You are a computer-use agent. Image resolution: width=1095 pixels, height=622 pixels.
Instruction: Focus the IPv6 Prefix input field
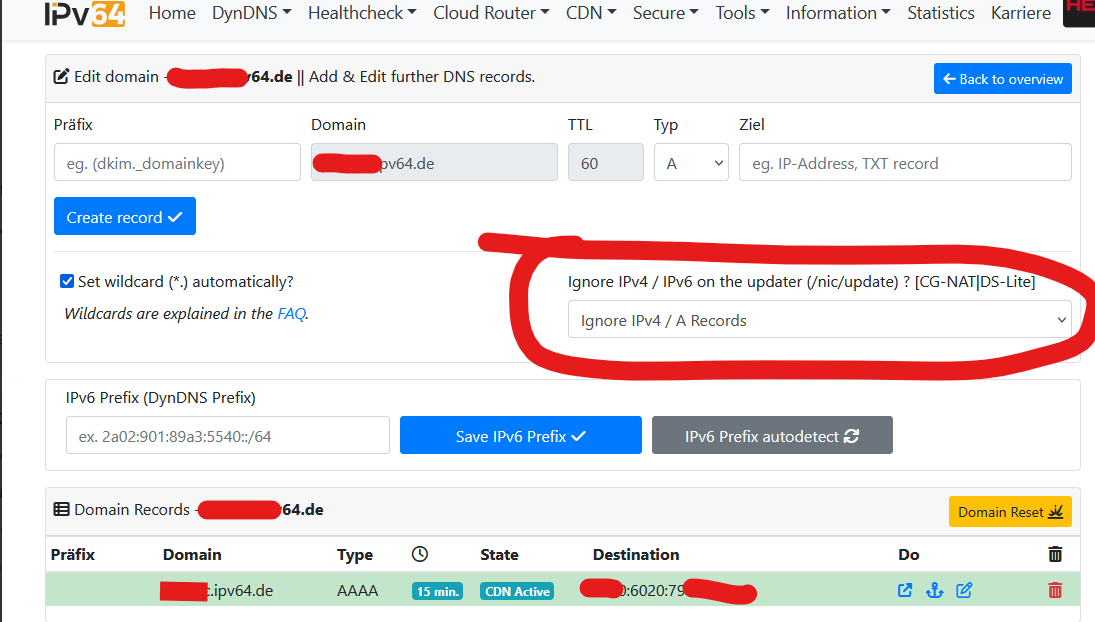[x=227, y=436]
